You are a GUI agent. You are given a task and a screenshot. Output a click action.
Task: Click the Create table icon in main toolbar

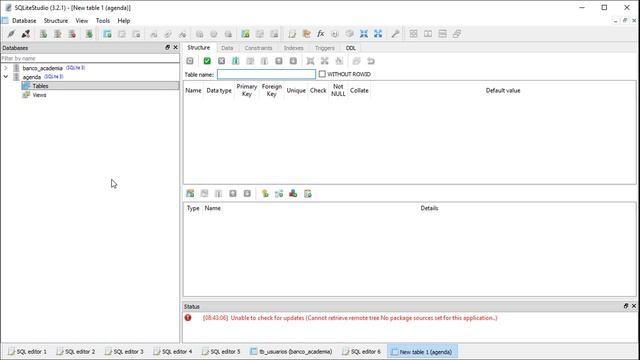coord(107,34)
